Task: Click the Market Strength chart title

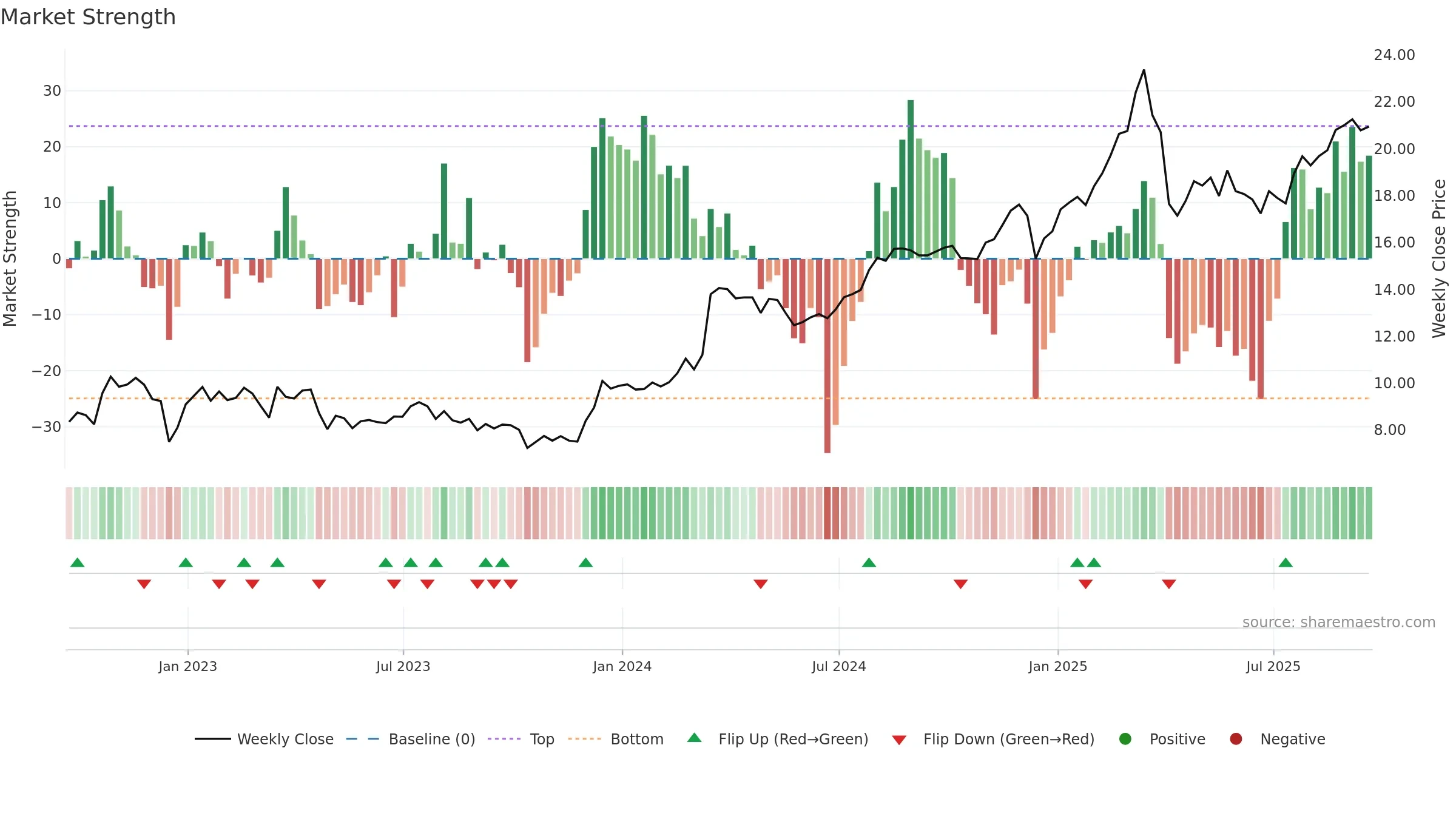Action: [89, 17]
